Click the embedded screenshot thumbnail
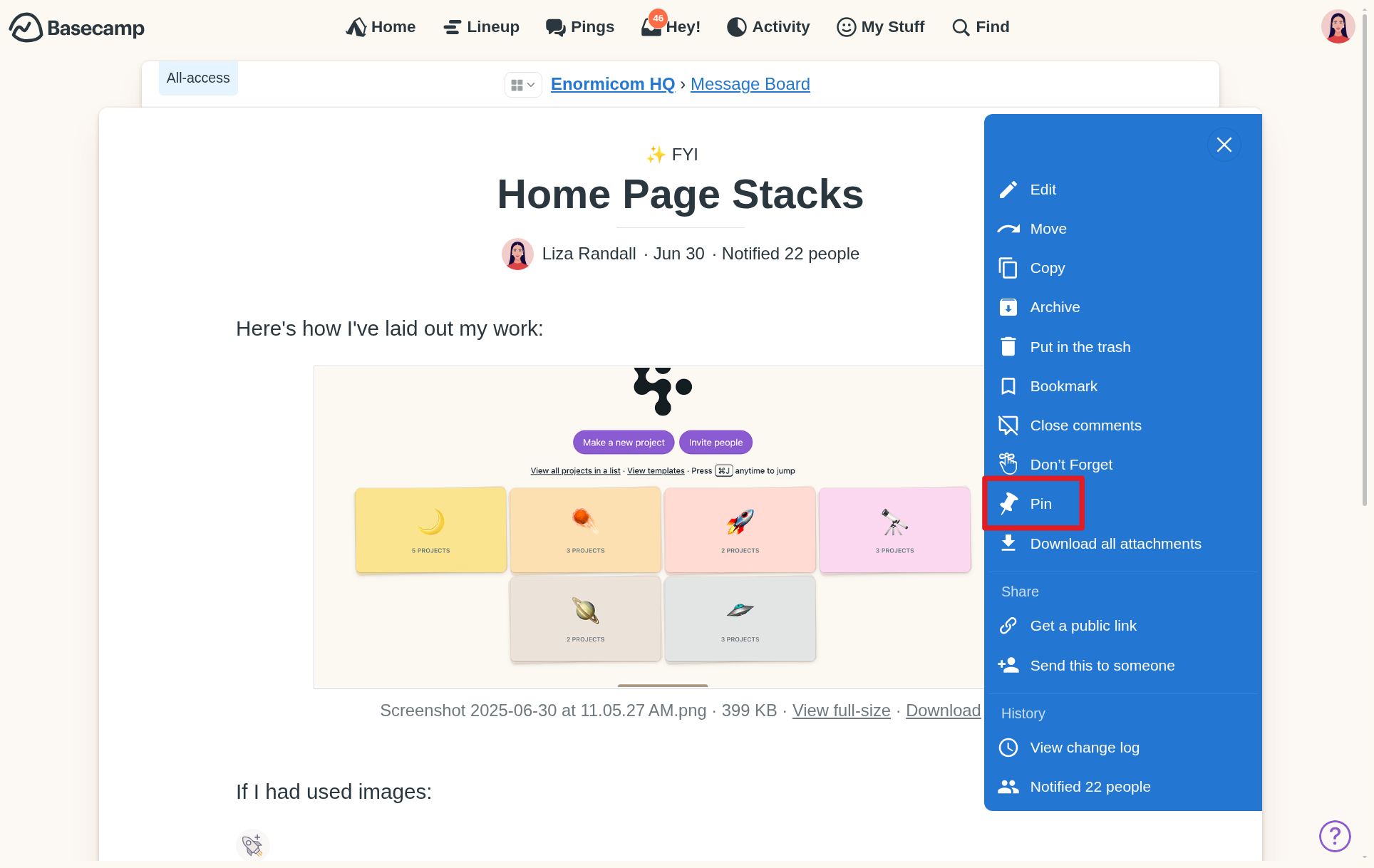The height and width of the screenshot is (868, 1374). coord(649,527)
